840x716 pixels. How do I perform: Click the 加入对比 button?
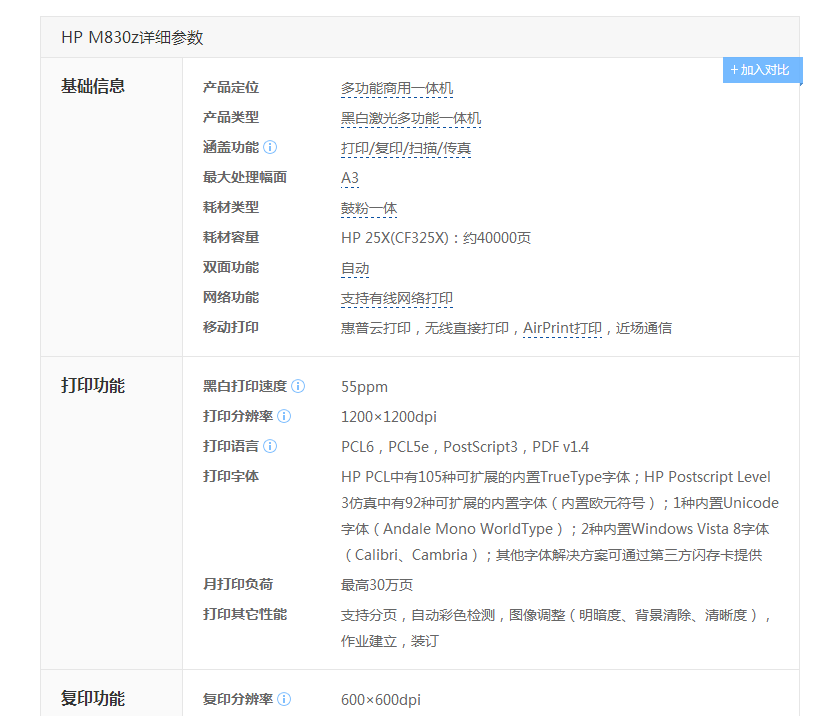[762, 70]
